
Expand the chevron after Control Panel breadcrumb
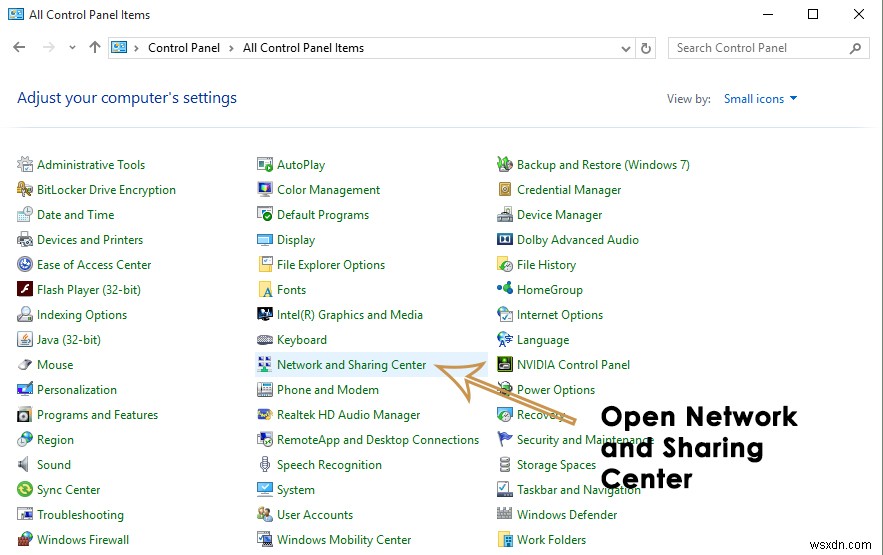point(231,48)
